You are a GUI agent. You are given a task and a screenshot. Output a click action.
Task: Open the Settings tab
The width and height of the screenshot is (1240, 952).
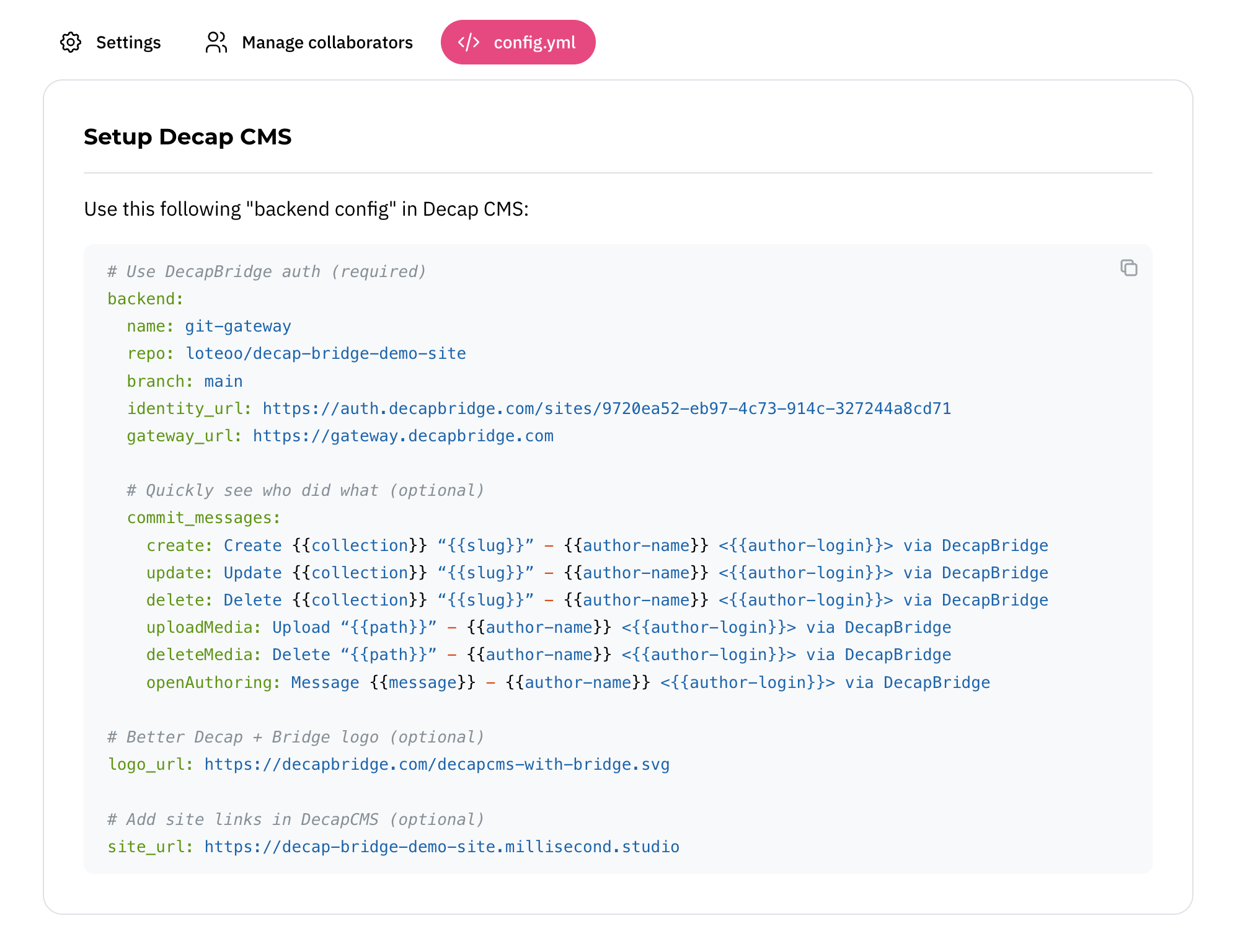[x=110, y=42]
